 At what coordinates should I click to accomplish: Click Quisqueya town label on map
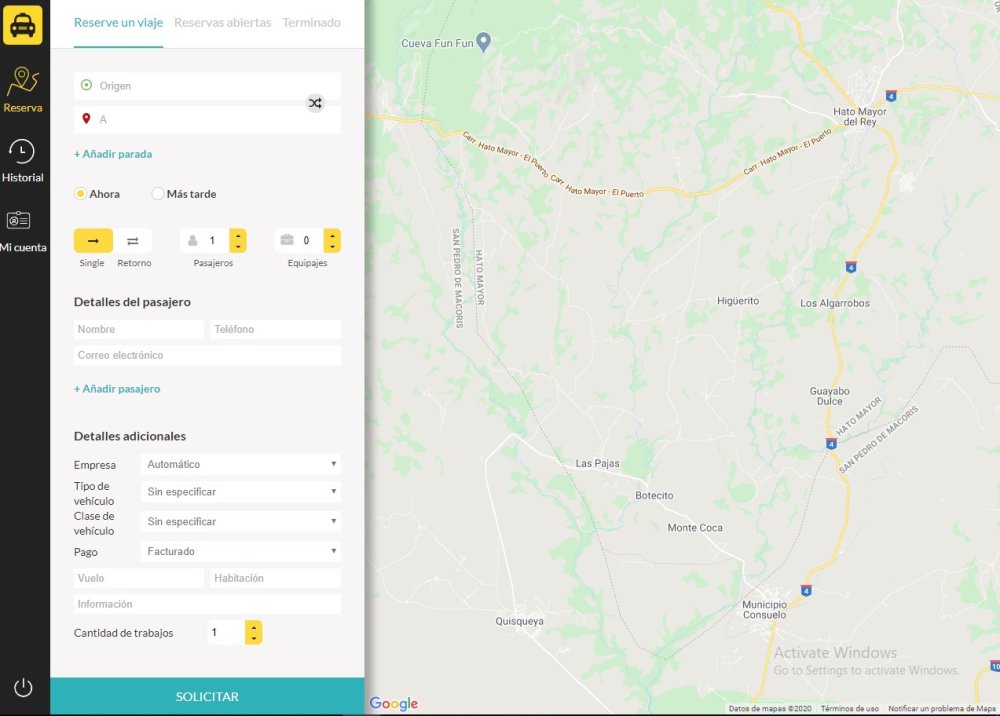click(x=519, y=621)
